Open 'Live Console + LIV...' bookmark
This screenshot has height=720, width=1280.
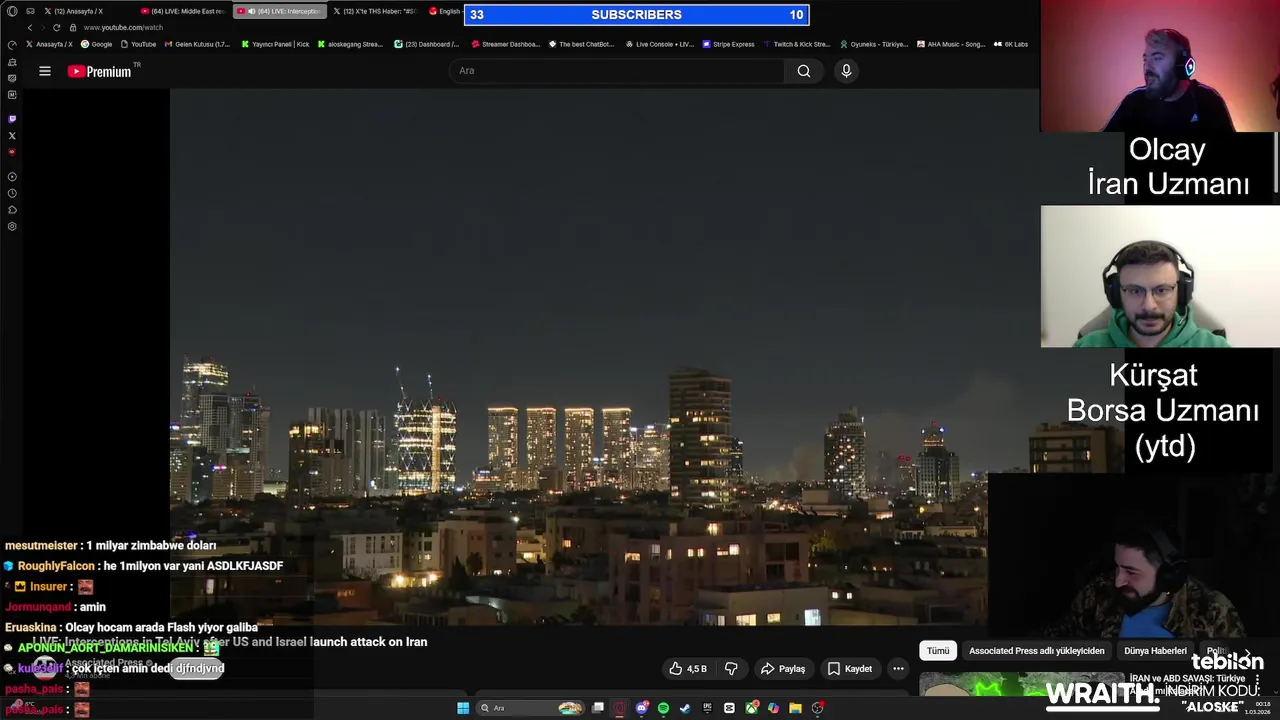pyautogui.click(x=659, y=44)
